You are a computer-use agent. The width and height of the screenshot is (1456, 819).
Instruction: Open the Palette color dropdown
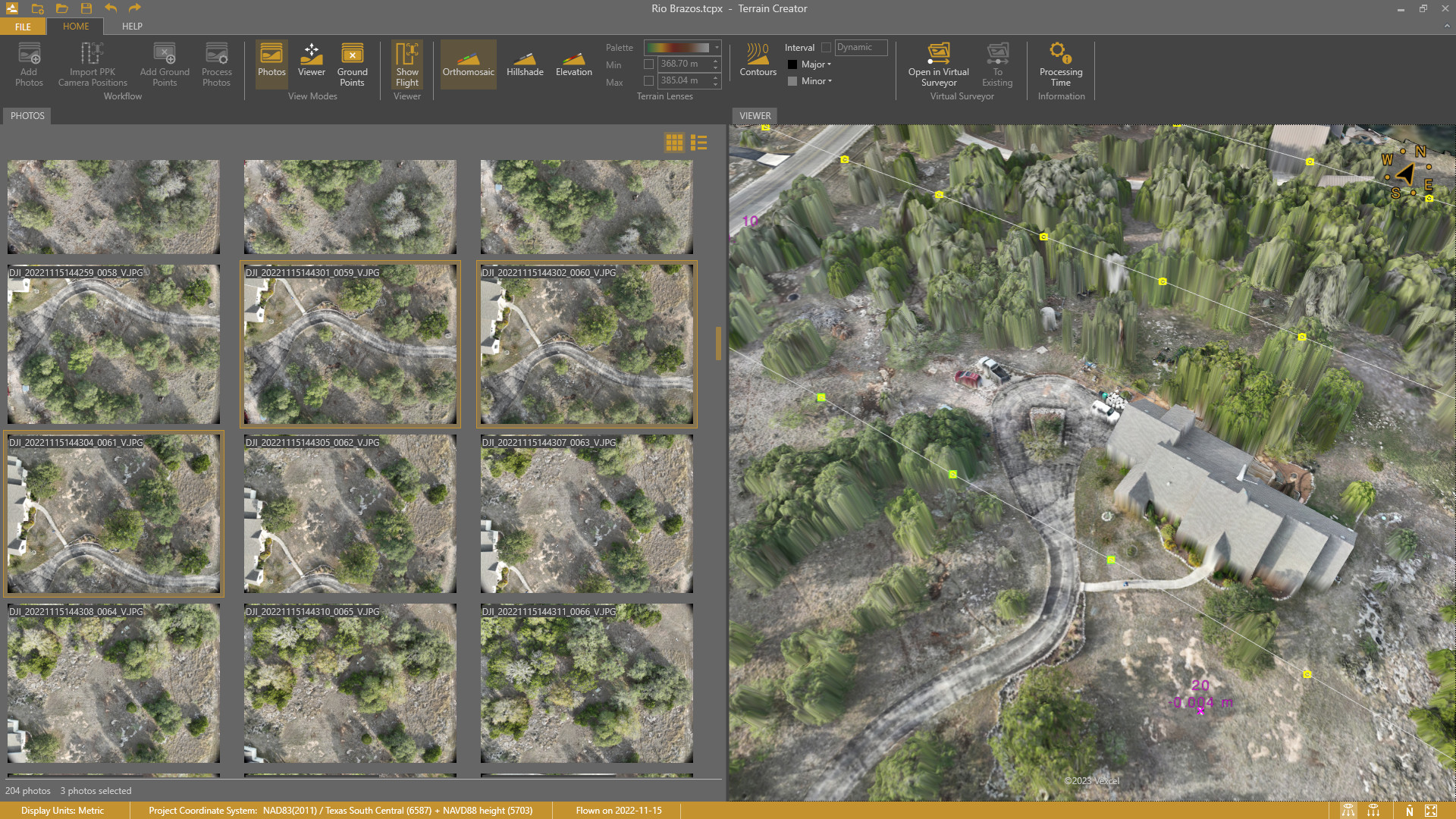coord(717,48)
